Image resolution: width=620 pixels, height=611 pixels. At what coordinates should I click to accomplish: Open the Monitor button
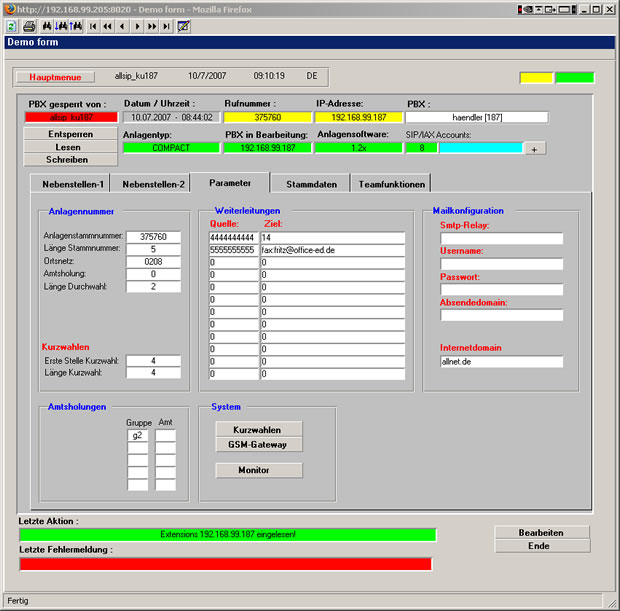click(259, 470)
